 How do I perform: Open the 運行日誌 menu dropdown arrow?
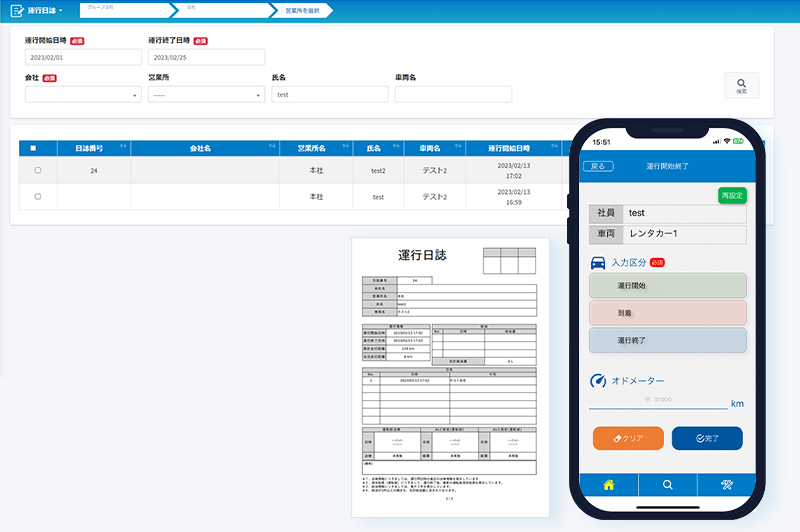pyautogui.click(x=61, y=11)
